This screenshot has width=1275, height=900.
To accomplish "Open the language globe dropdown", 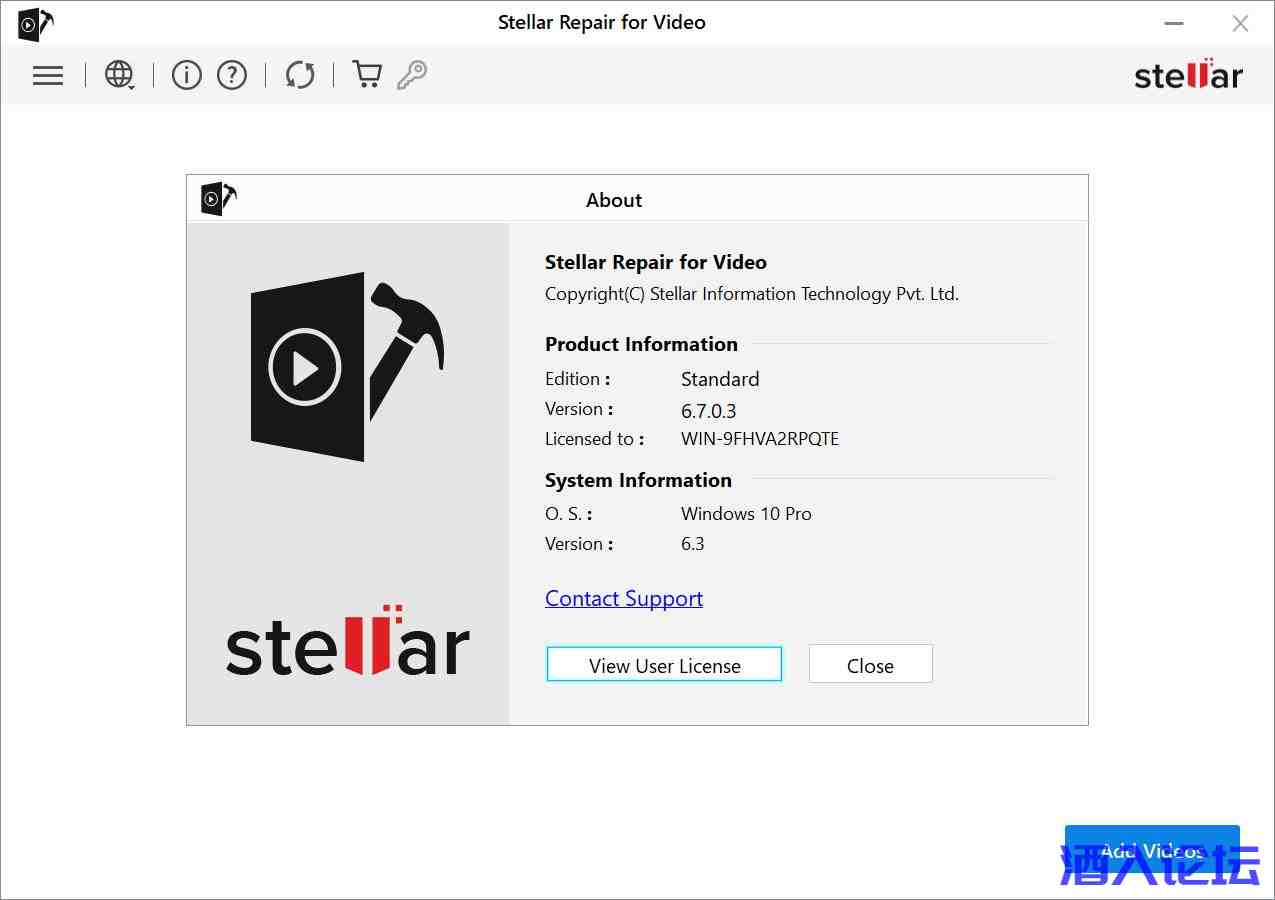I will (120, 75).
